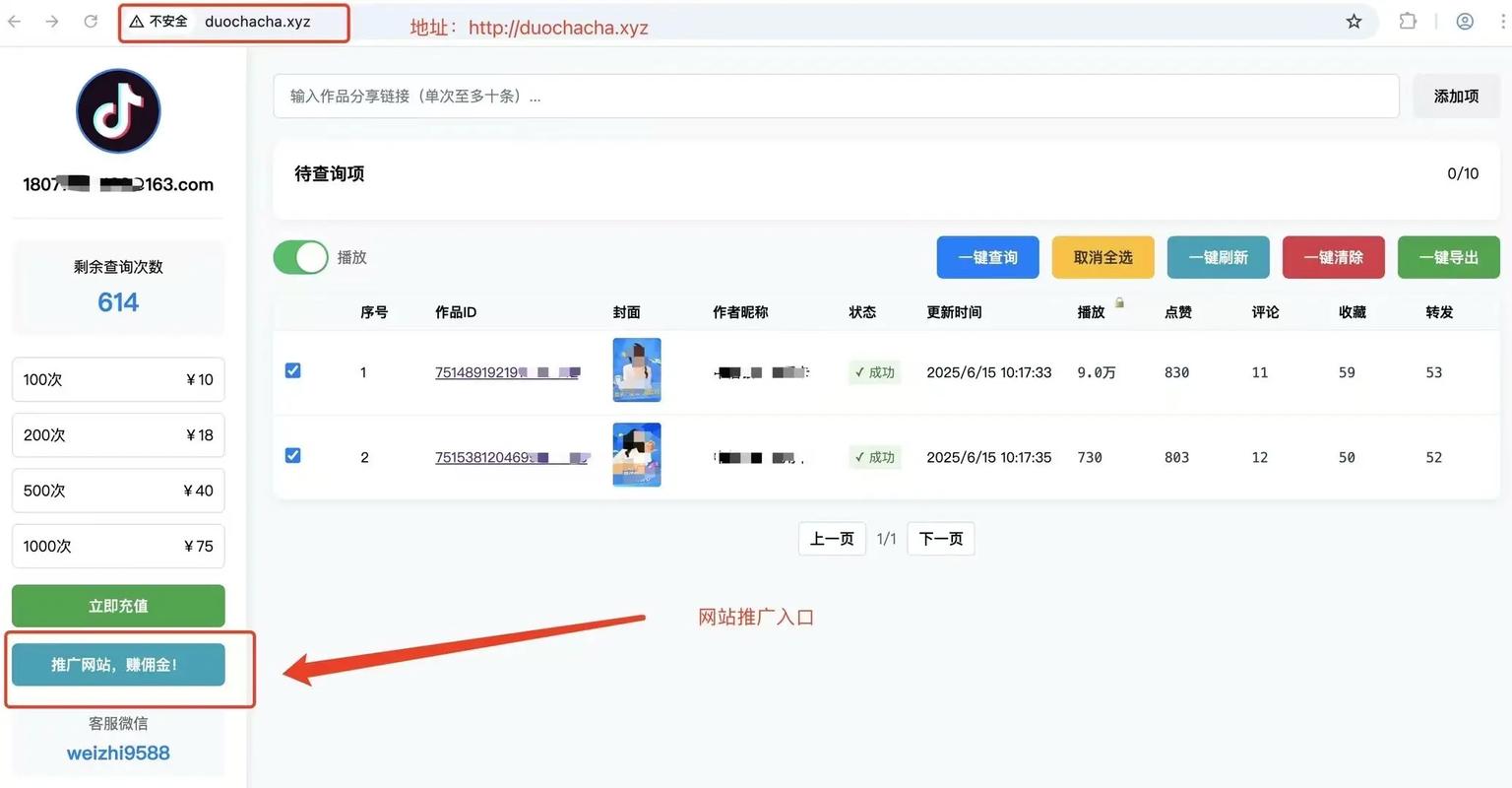Reload the page with the browser refresh icon
Screen dimensions: 1512x788
91,20
